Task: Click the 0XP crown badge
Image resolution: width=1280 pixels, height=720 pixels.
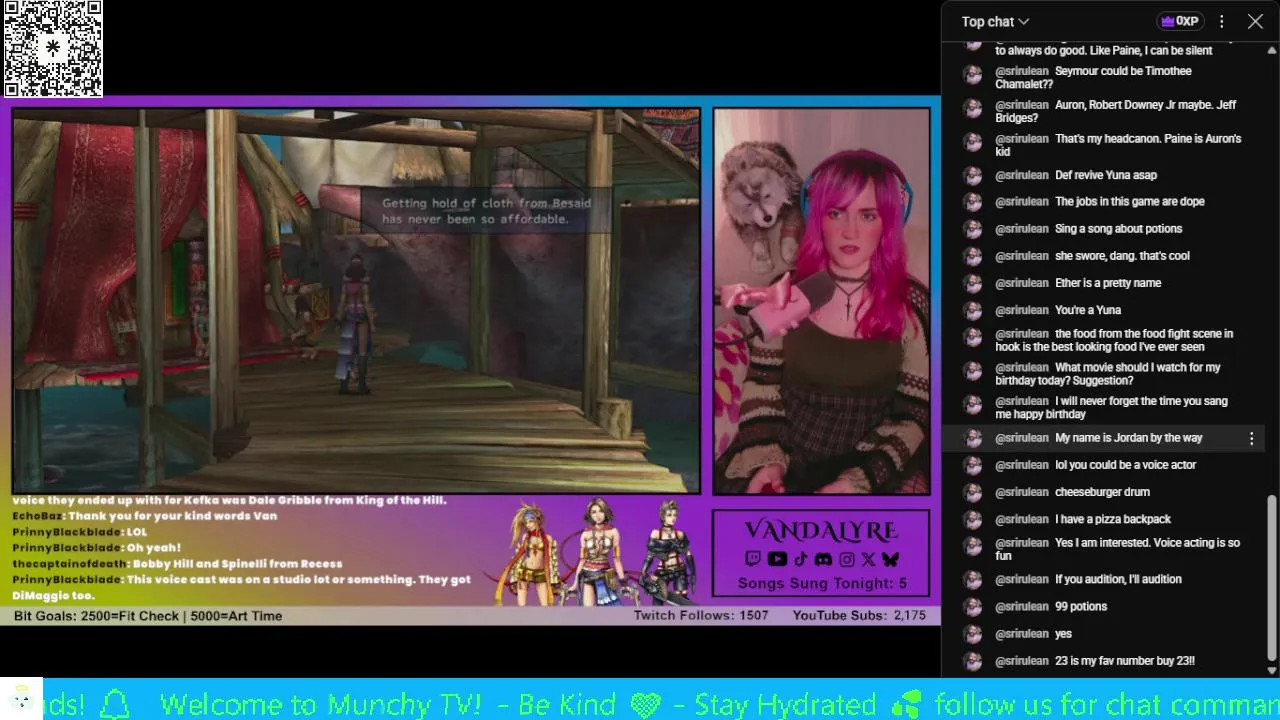Action: [1179, 21]
